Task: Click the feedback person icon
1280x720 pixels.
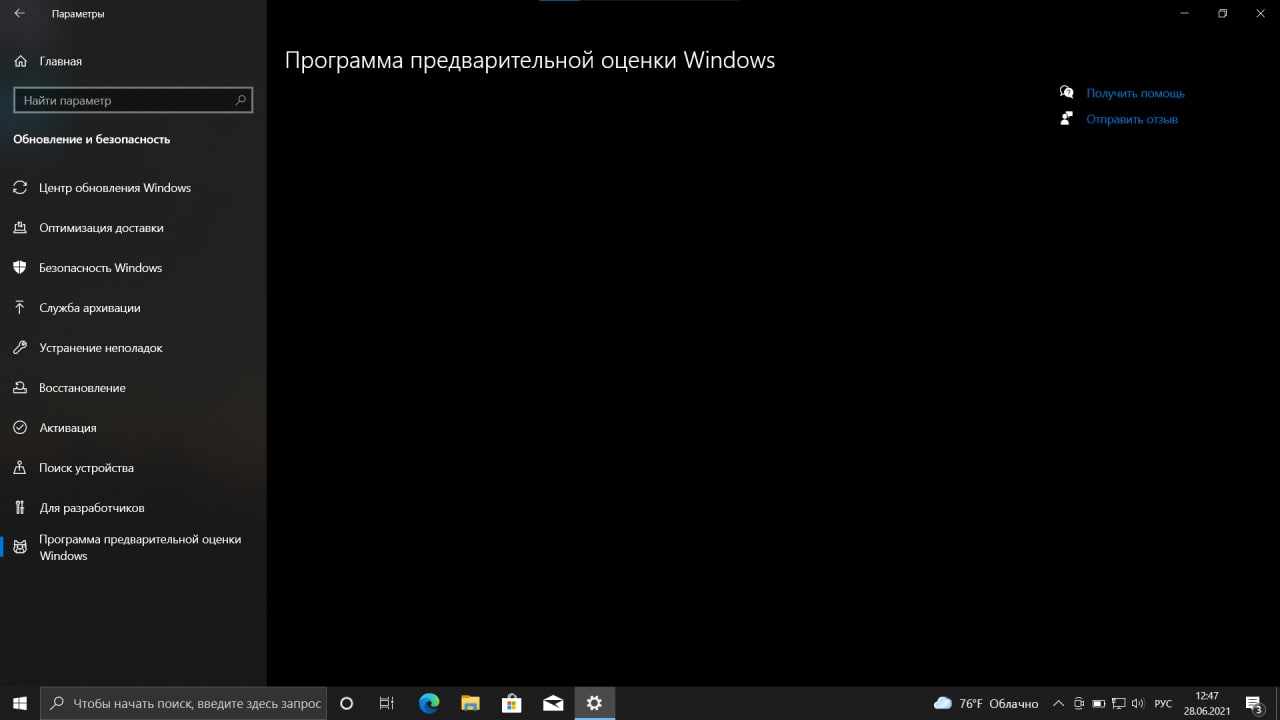Action: pyautogui.click(x=1066, y=119)
